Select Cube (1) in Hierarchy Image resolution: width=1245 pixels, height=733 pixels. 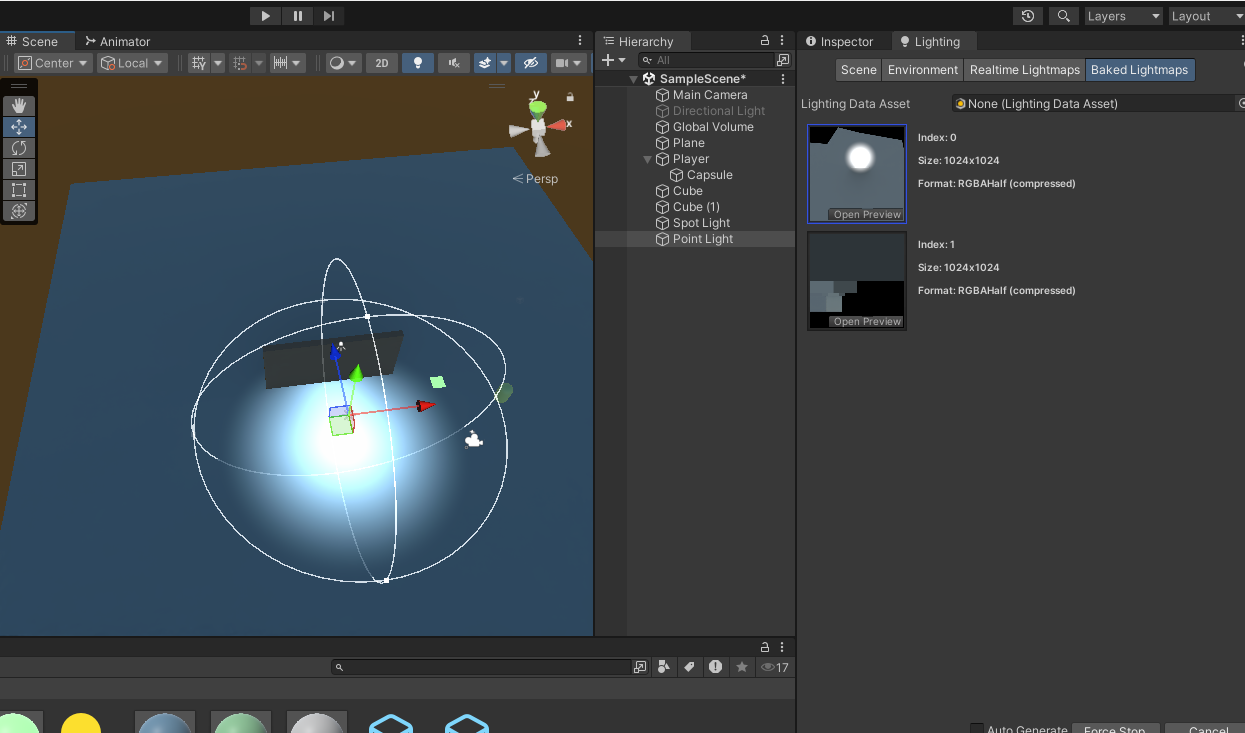(696, 207)
